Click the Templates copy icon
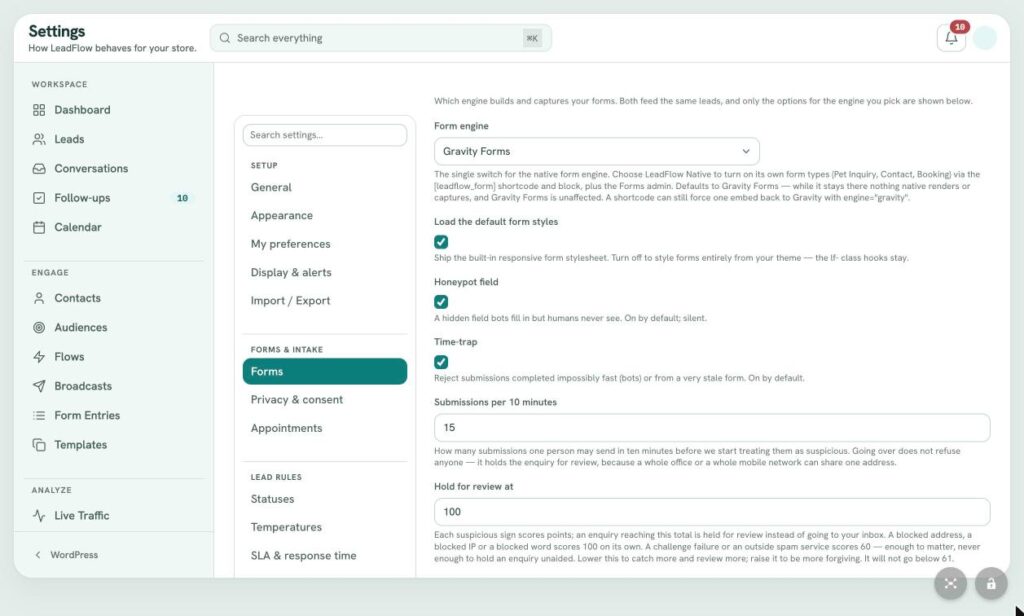 [39, 445]
